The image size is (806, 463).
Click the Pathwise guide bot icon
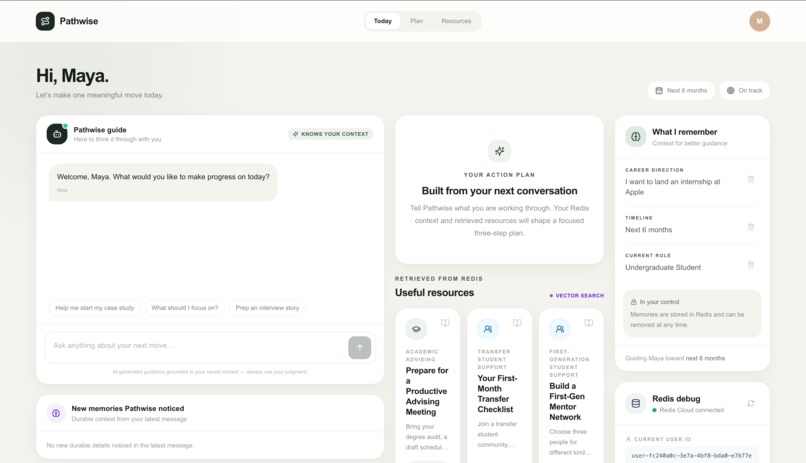click(x=57, y=134)
